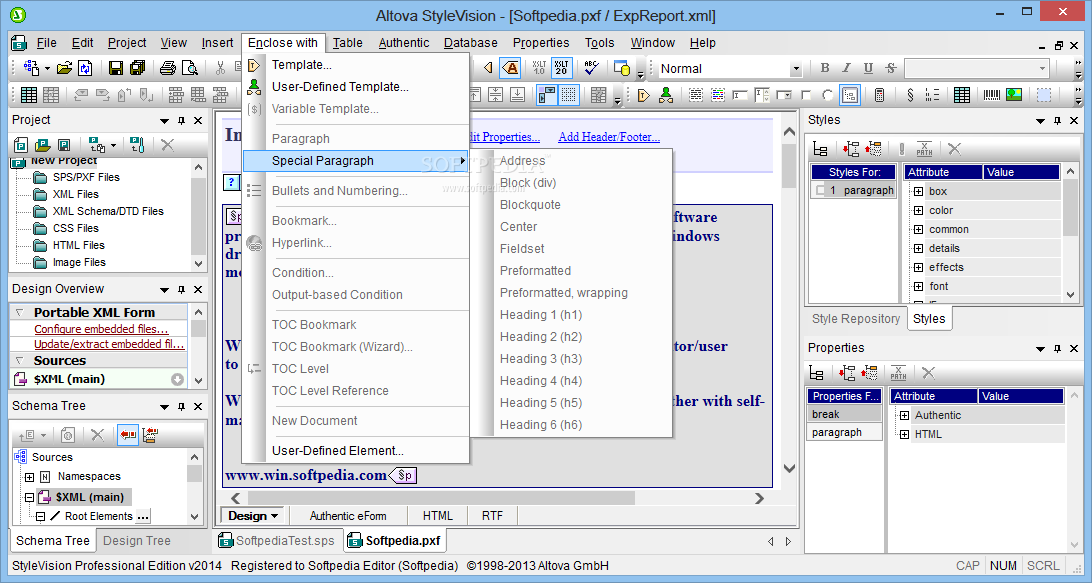1092x583 pixels.
Task: Insert a user-defined template icon in toolbar
Action: pyautogui.click(x=666, y=95)
